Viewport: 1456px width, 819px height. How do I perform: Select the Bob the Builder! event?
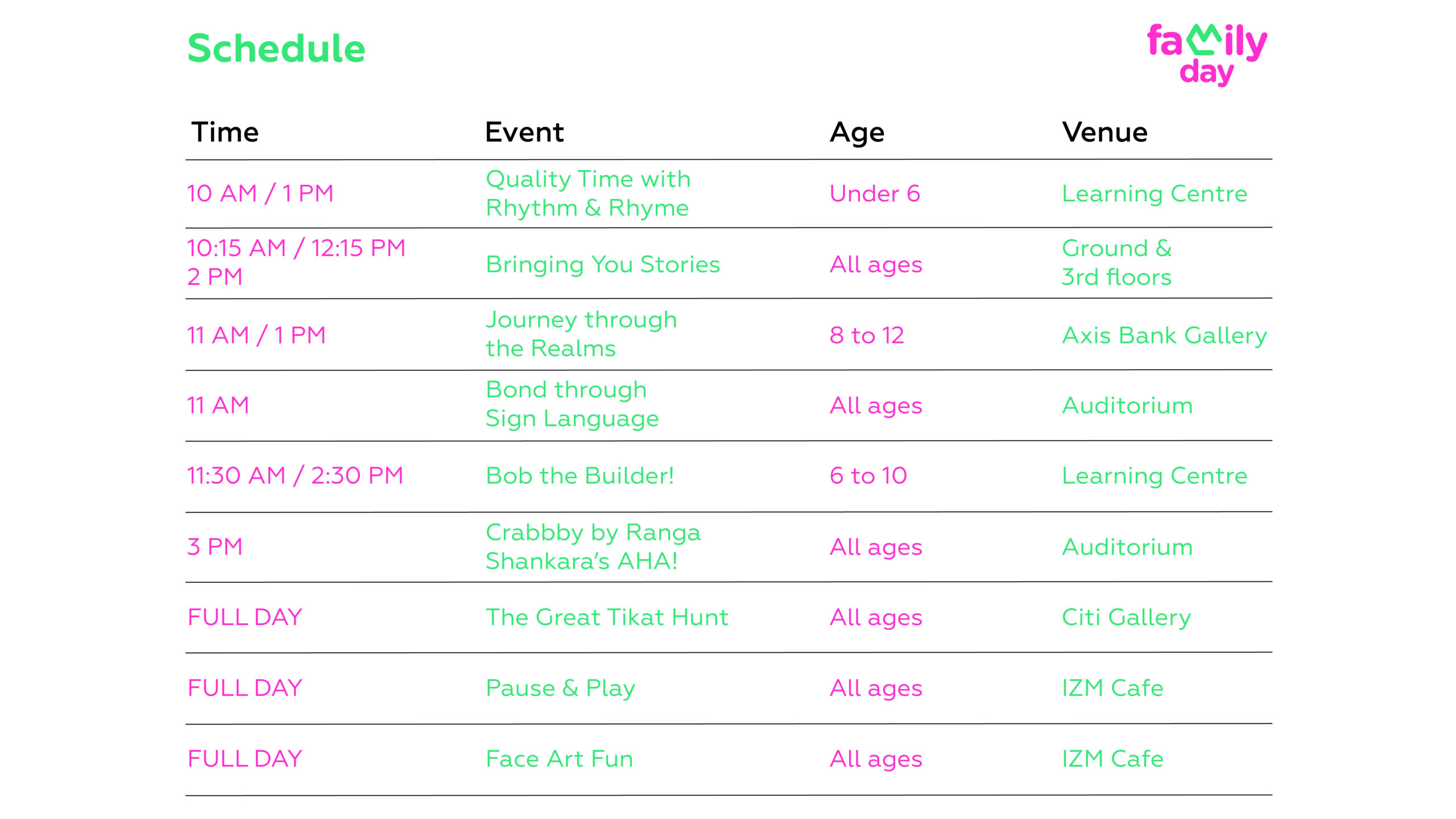point(580,475)
